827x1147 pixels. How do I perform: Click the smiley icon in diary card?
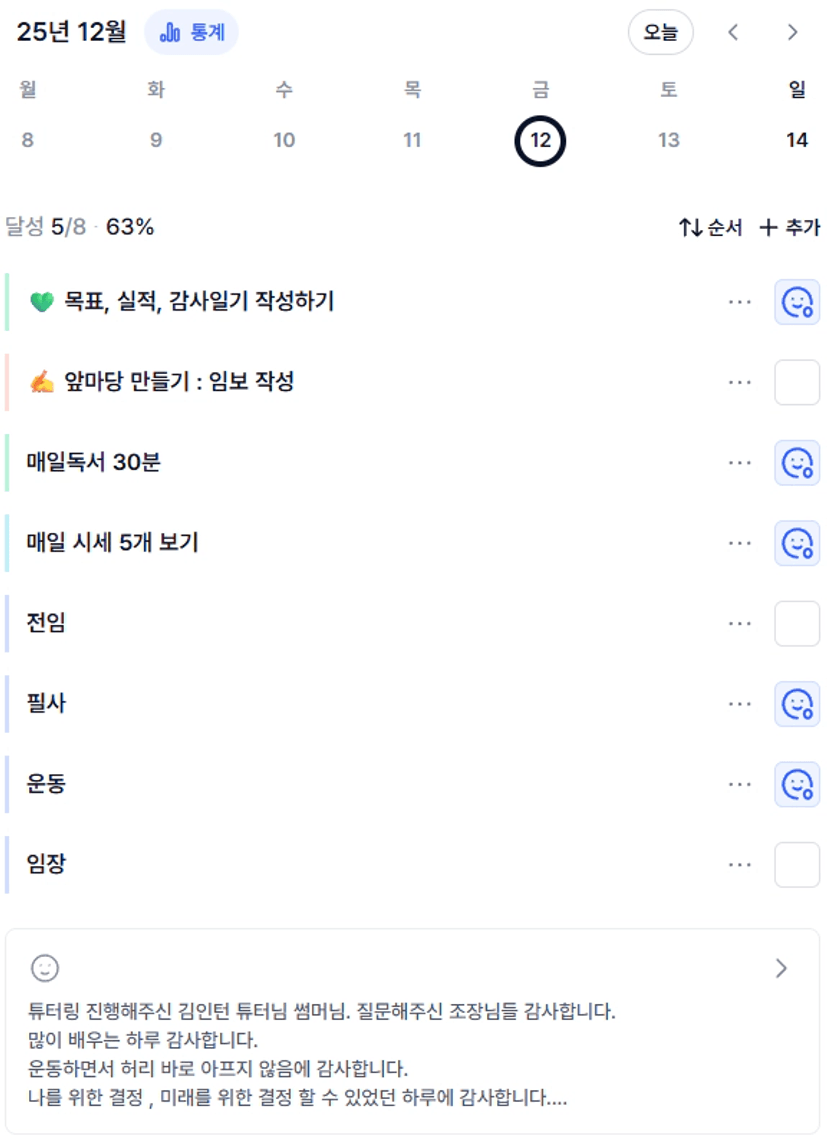[x=45, y=967]
